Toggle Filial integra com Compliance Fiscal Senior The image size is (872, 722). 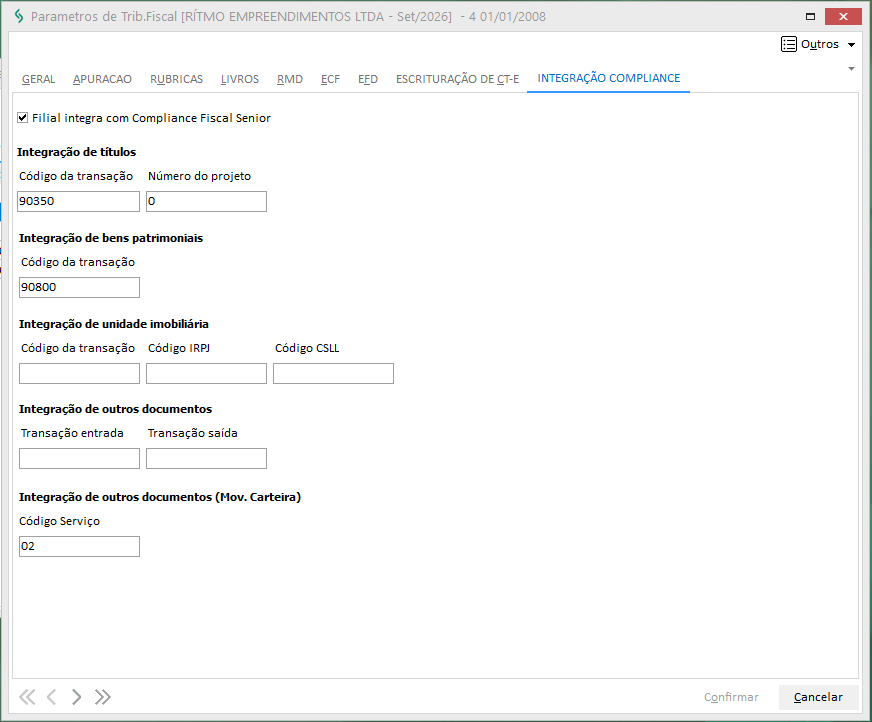click(23, 117)
